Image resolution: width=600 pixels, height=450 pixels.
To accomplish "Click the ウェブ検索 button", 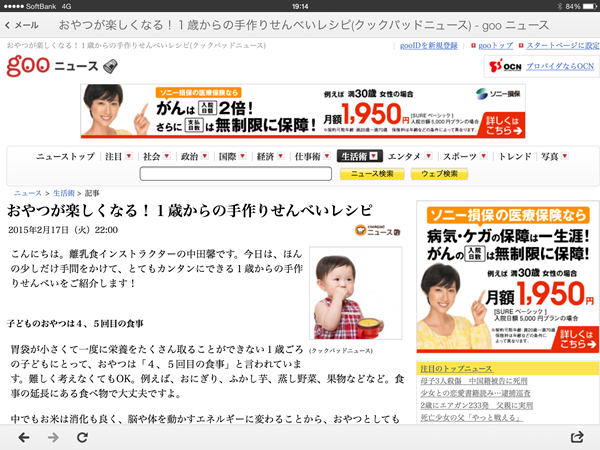I will (439, 174).
